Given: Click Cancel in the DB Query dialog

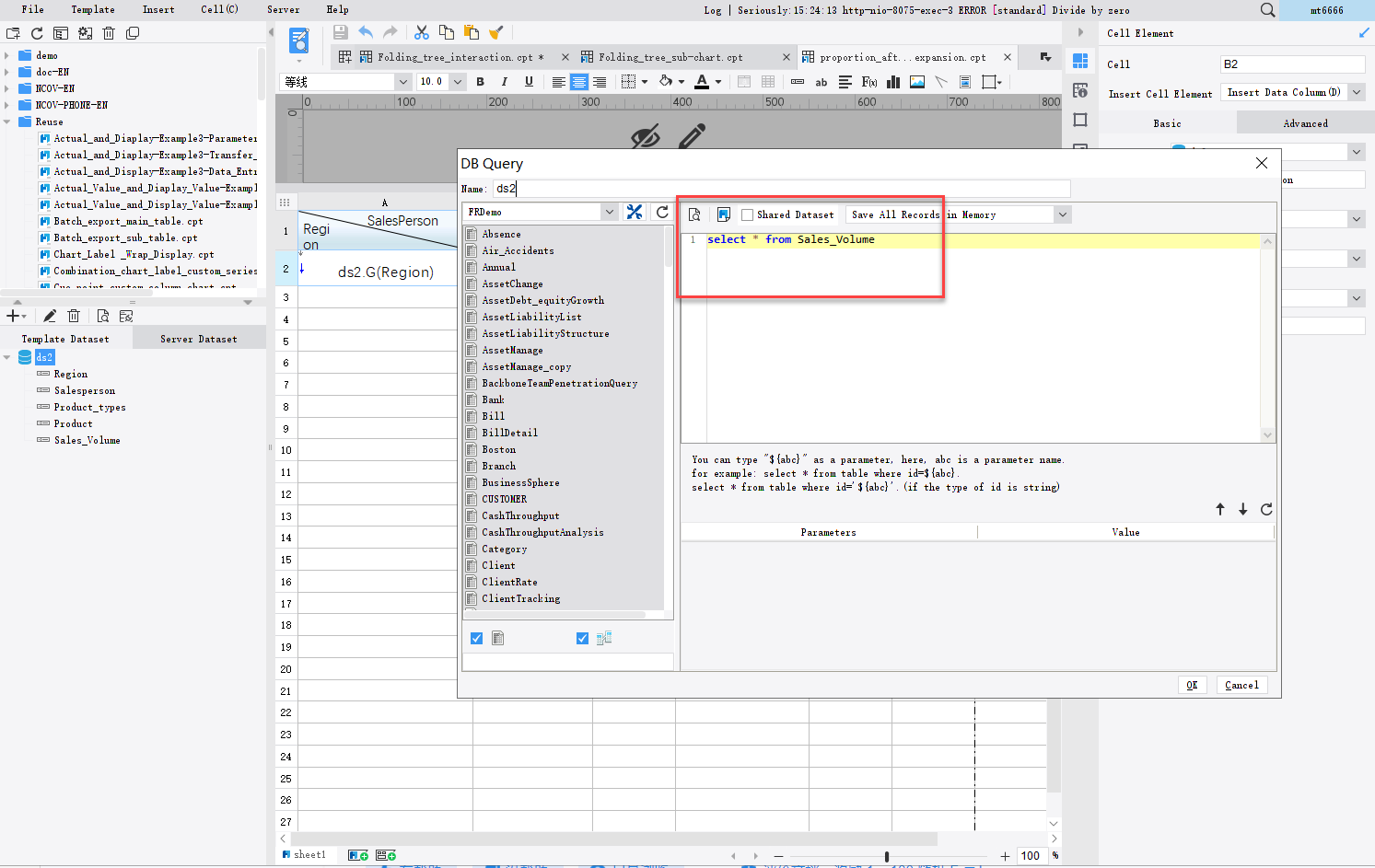Looking at the screenshot, I should (1241, 685).
